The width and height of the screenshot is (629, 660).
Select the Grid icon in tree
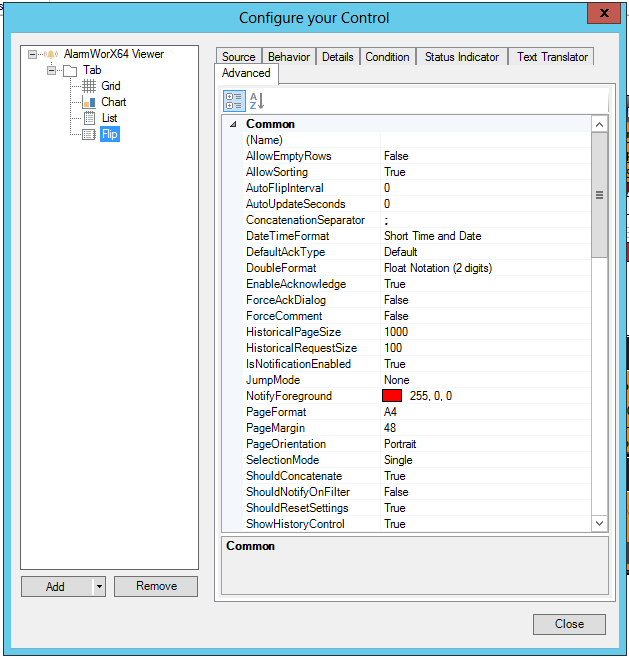coord(88,86)
